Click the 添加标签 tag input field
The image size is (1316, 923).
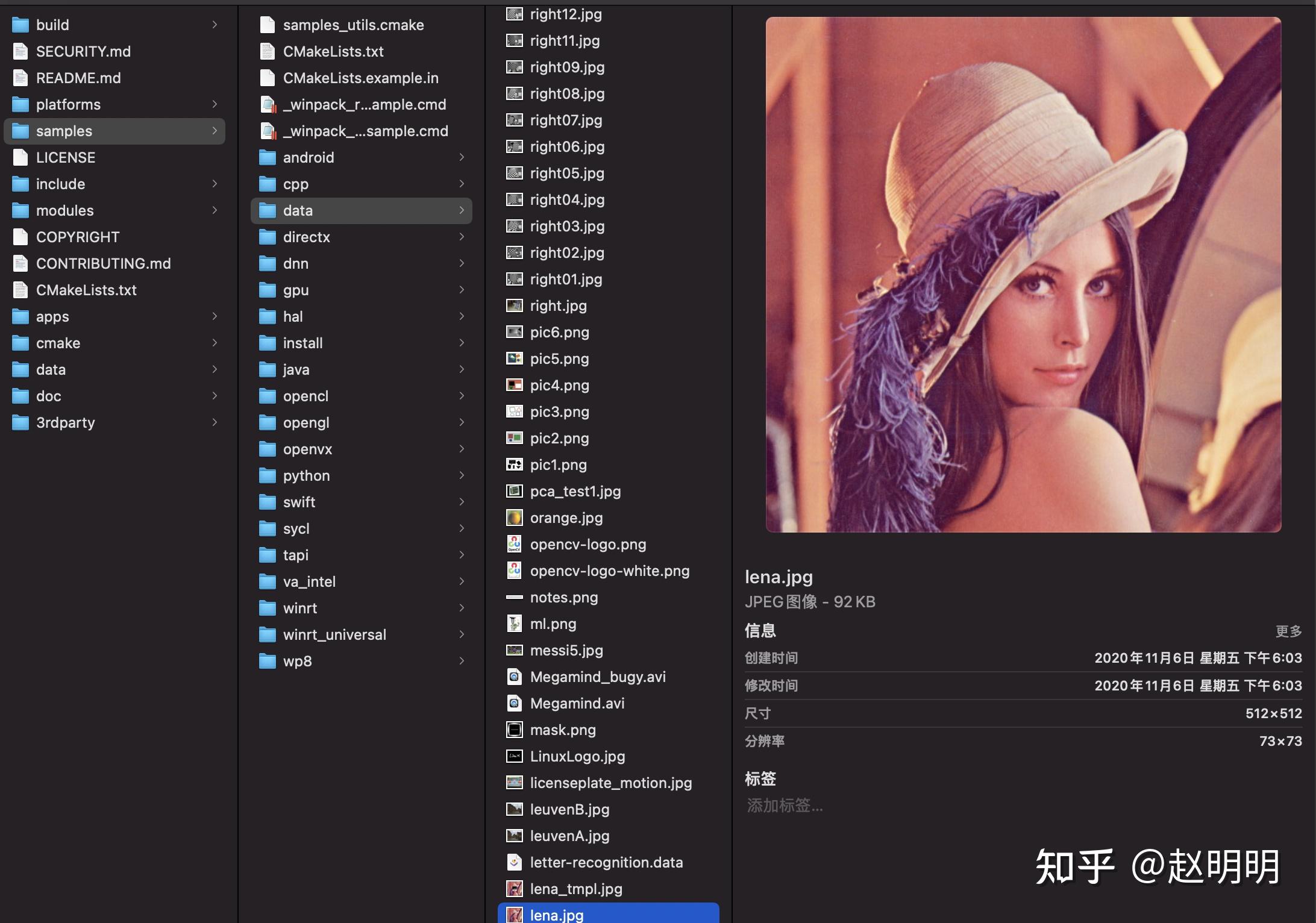click(x=785, y=806)
